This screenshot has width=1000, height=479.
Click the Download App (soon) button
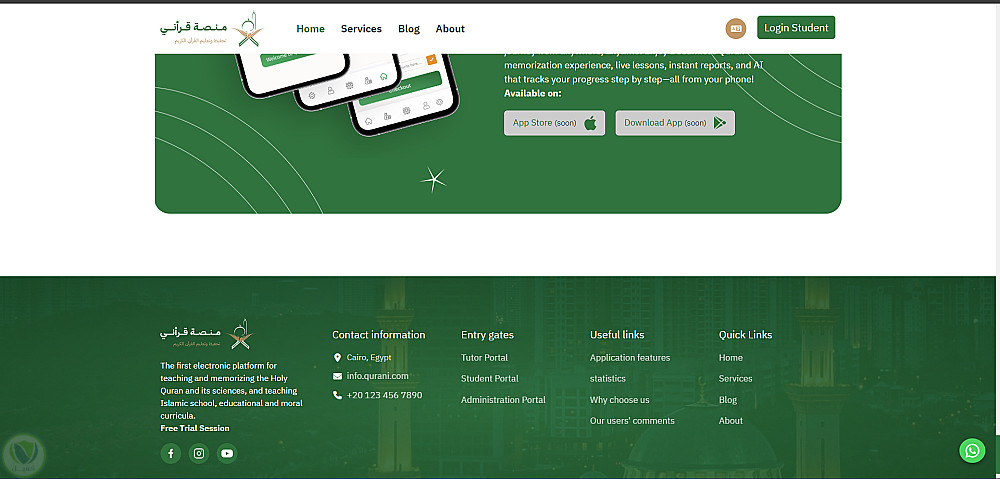(675, 123)
